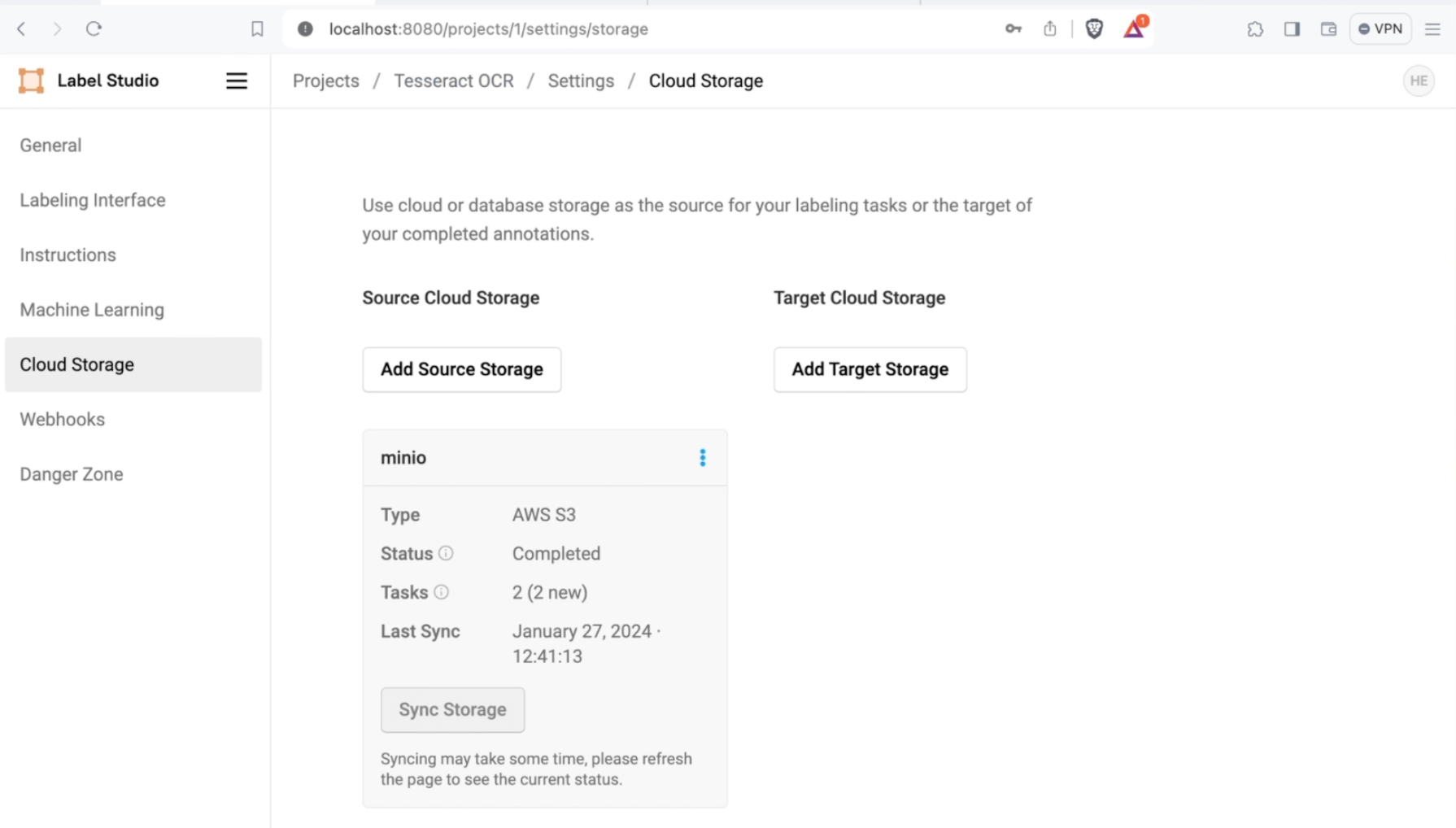
Task: Click Add Target Storage button
Action: [870, 369]
